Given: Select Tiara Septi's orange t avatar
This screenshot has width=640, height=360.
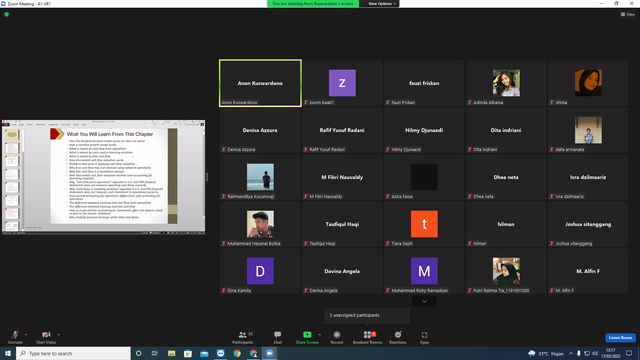Looking at the screenshot, I should 424,224.
